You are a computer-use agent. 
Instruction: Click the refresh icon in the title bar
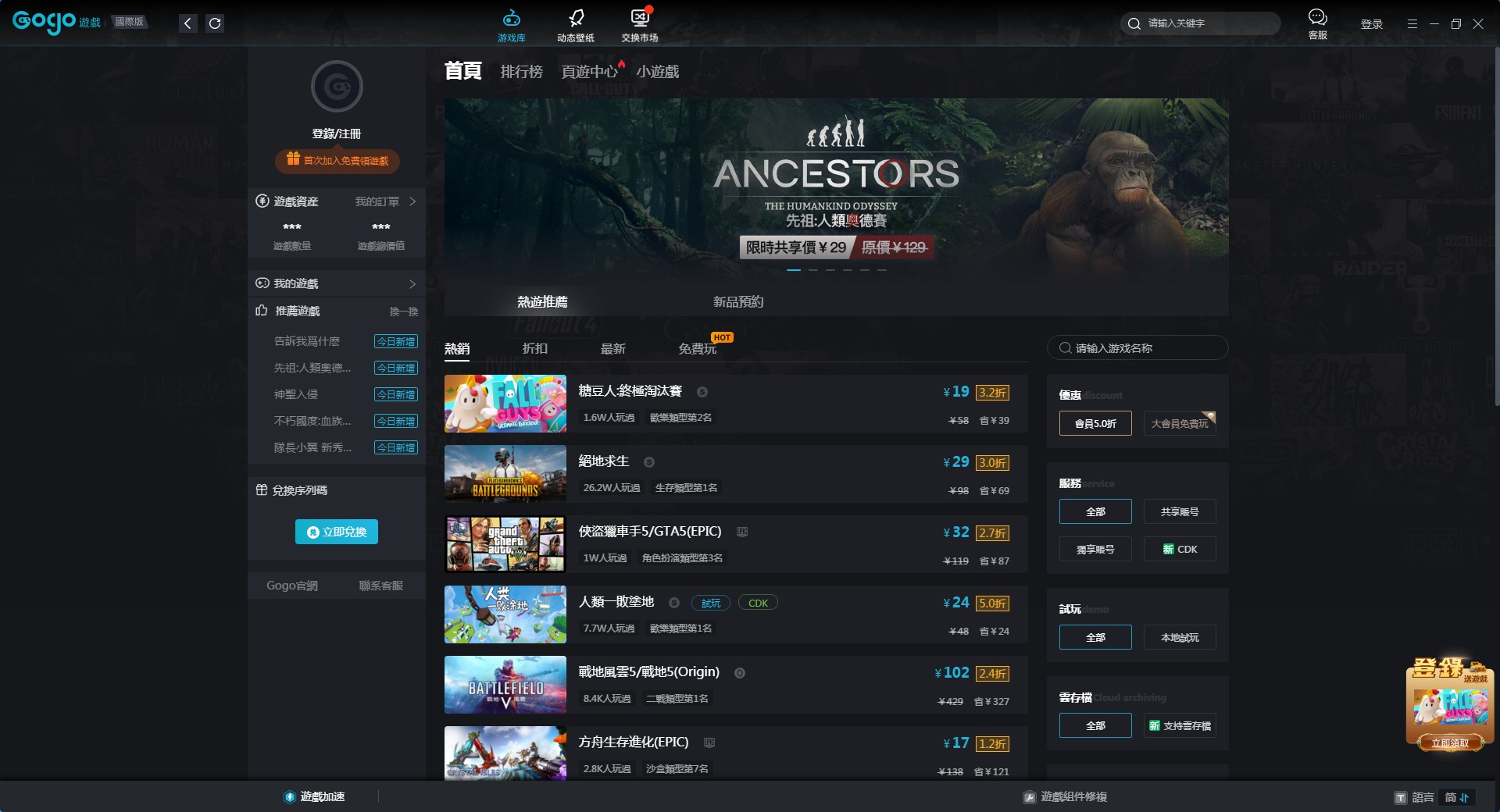[215, 23]
